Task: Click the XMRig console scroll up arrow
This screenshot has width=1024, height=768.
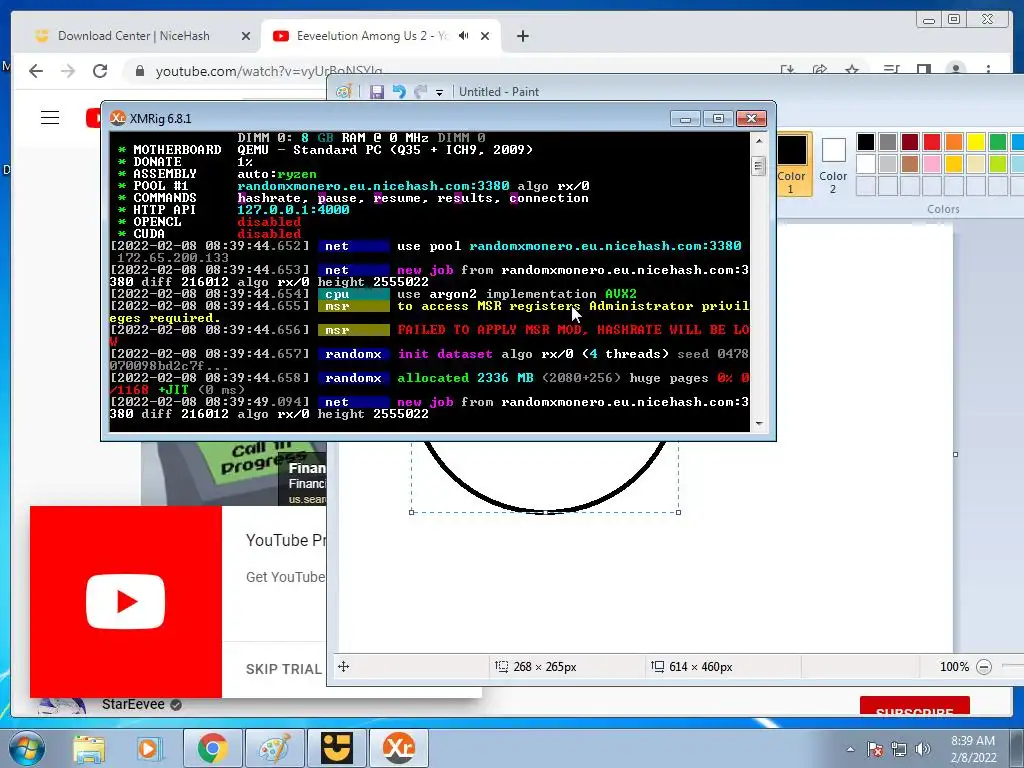Action: pos(758,140)
